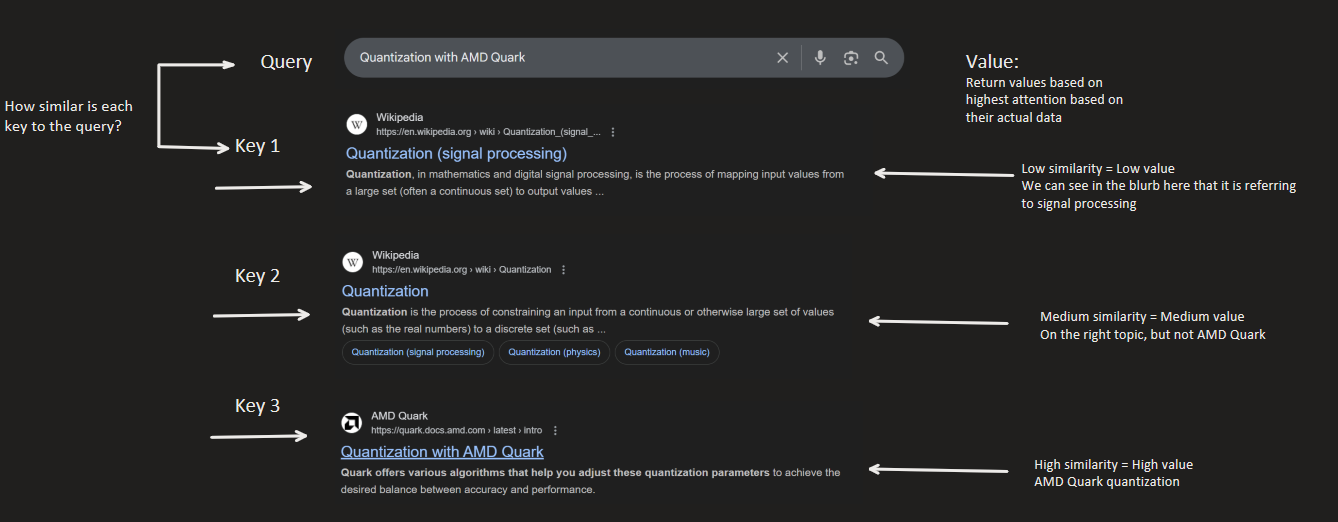Click the voice search microphone icon
1338x522 pixels.
click(x=820, y=58)
